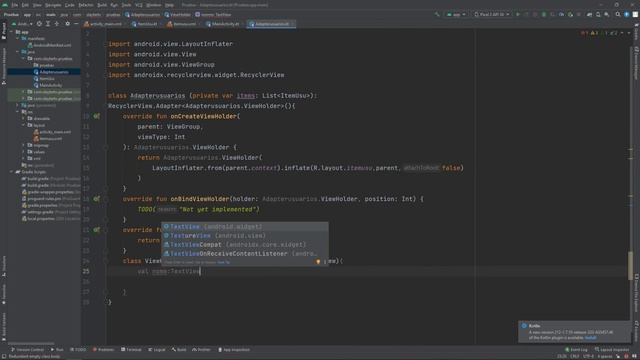Expand the drawable folder node
Image resolution: width=640 pixels, height=360 pixels.
pos(24,118)
